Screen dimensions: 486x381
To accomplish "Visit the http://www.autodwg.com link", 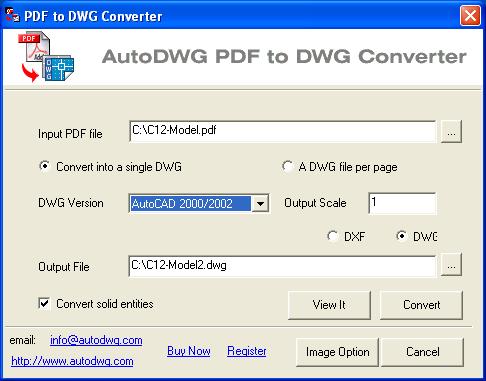I will (x=72, y=361).
